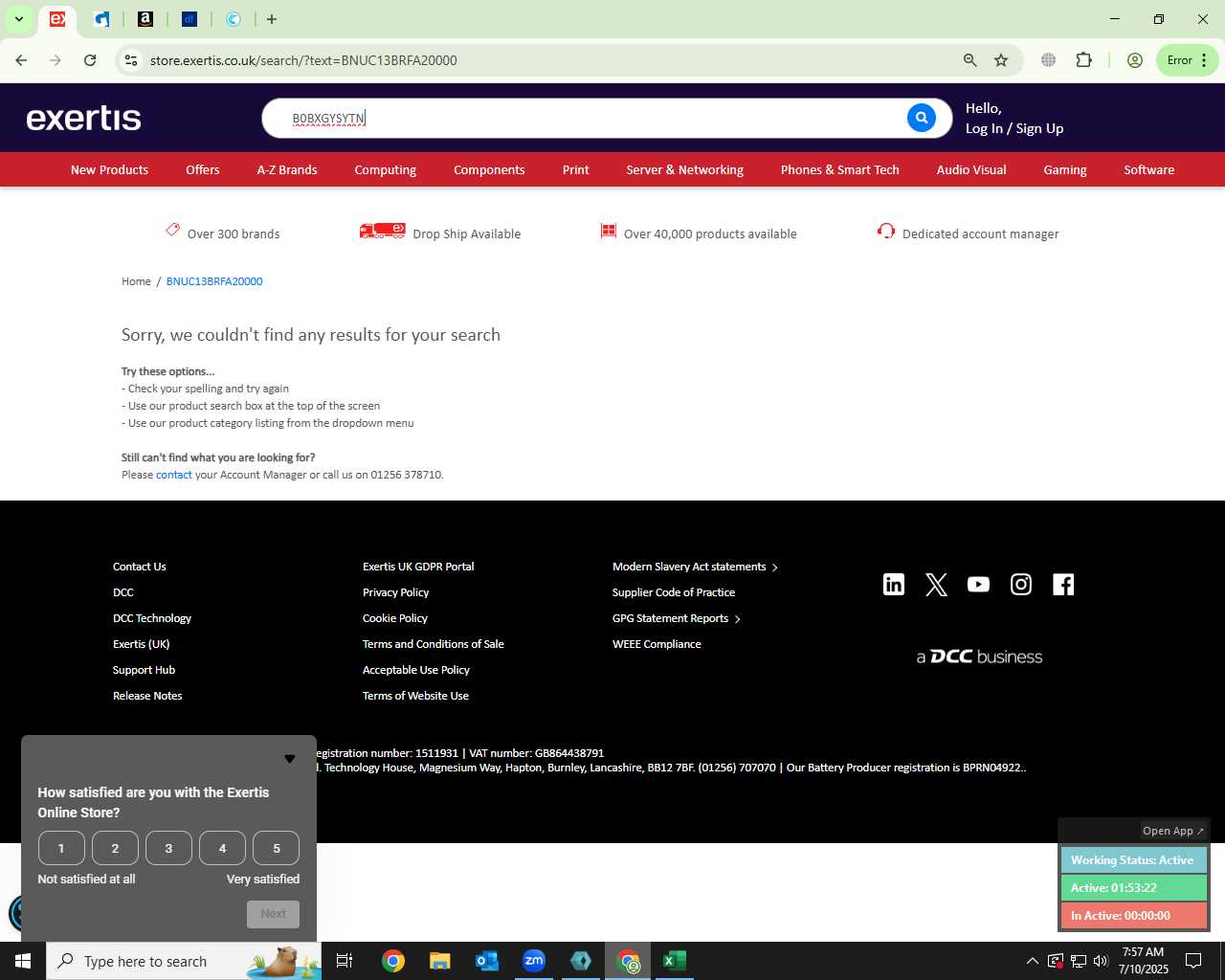Image resolution: width=1225 pixels, height=980 pixels.
Task: Open the Release Notes link
Action: click(x=147, y=696)
